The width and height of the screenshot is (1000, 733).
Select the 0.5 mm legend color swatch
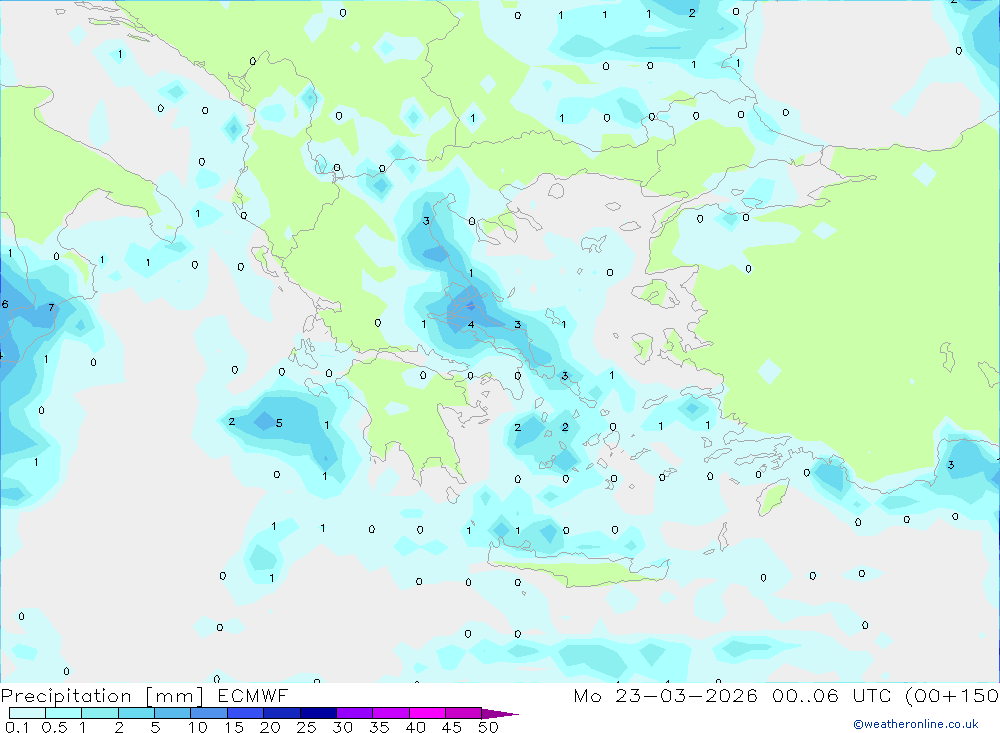(64, 713)
